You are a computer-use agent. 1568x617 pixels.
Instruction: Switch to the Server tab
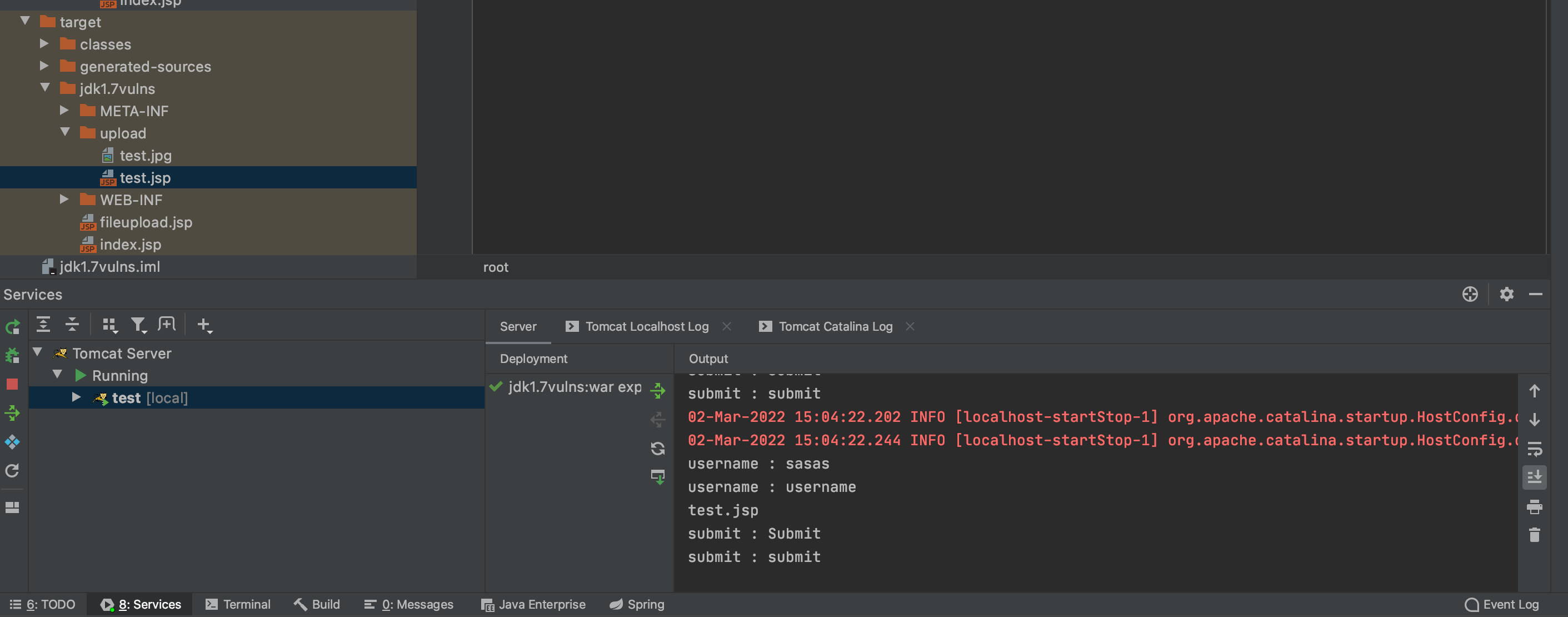(518, 326)
